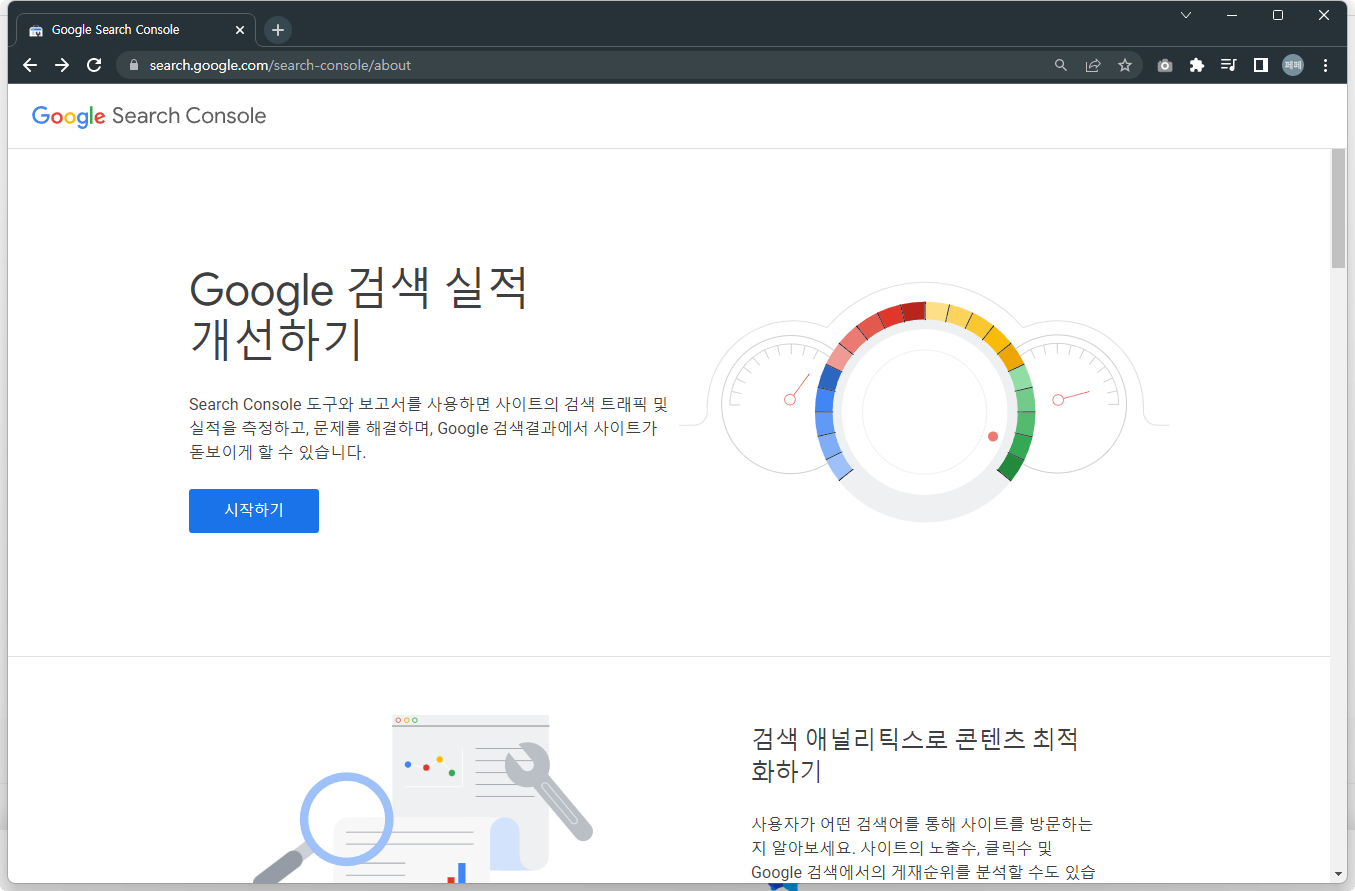1355x891 pixels.
Task: Click the Google Search Console logo
Action: (149, 116)
